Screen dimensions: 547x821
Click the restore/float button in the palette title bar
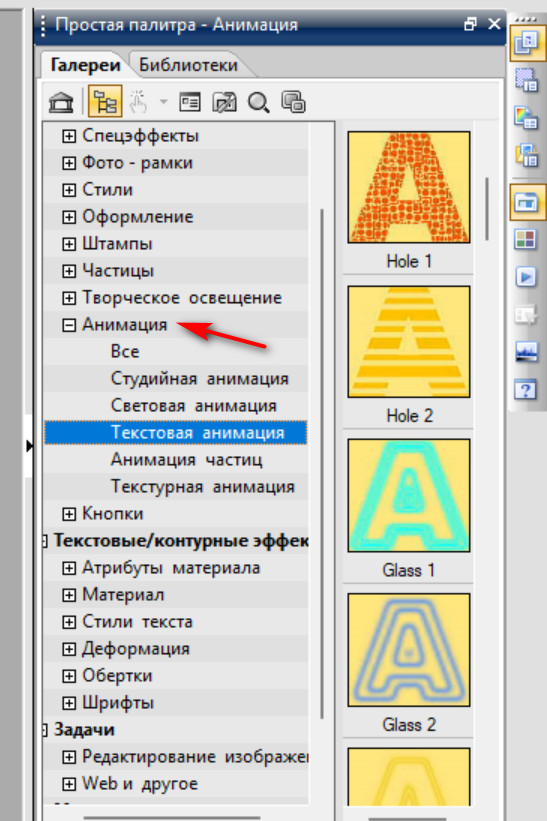(470, 24)
